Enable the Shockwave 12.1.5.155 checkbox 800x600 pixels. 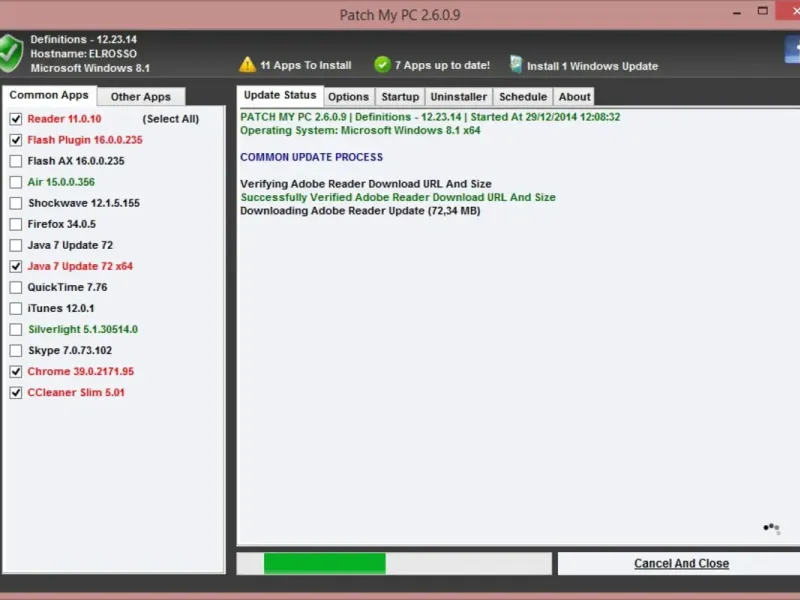(x=16, y=203)
